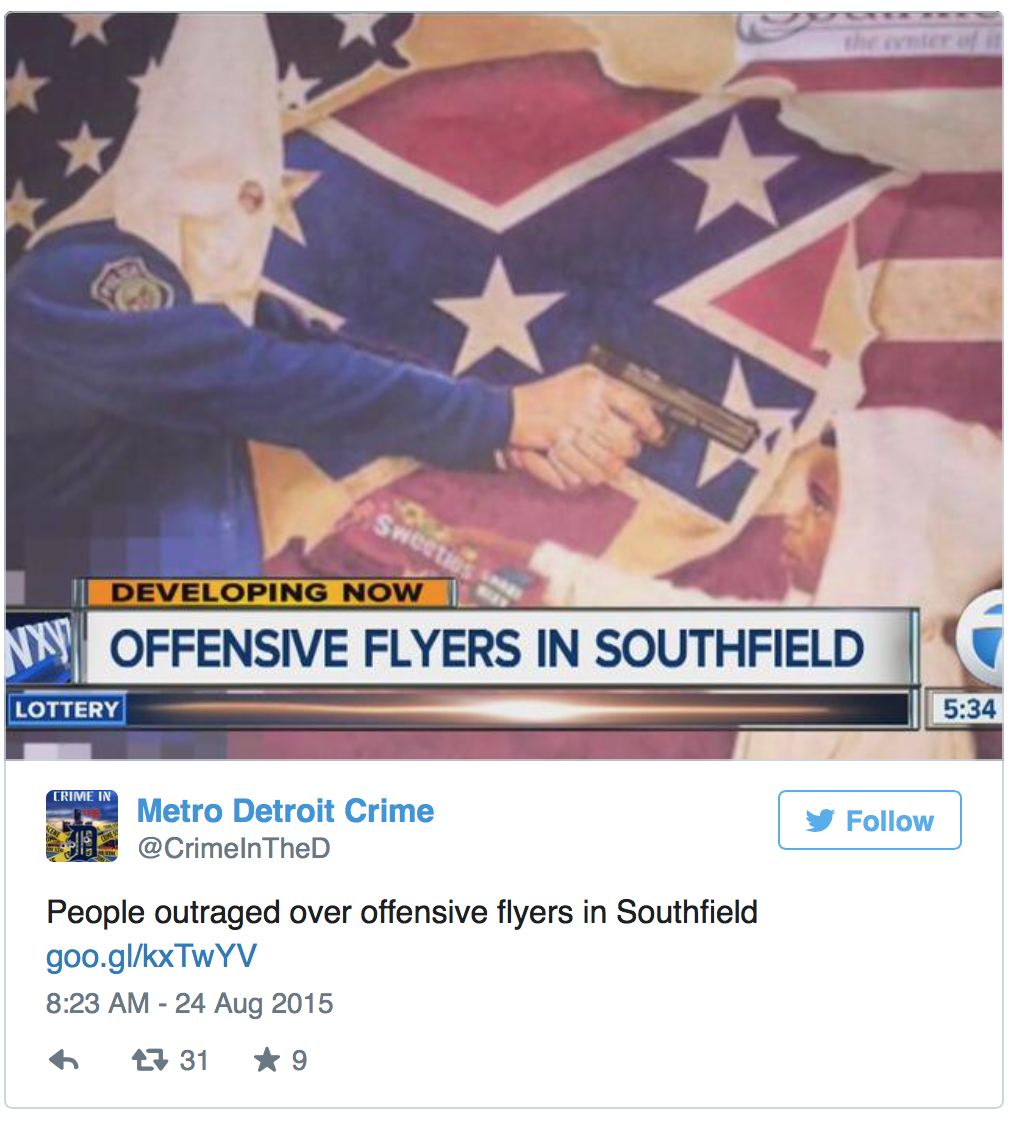Screen dimensions: 1012x1126
Task: Click the tweet text about Southfield flyers
Action: [402, 912]
